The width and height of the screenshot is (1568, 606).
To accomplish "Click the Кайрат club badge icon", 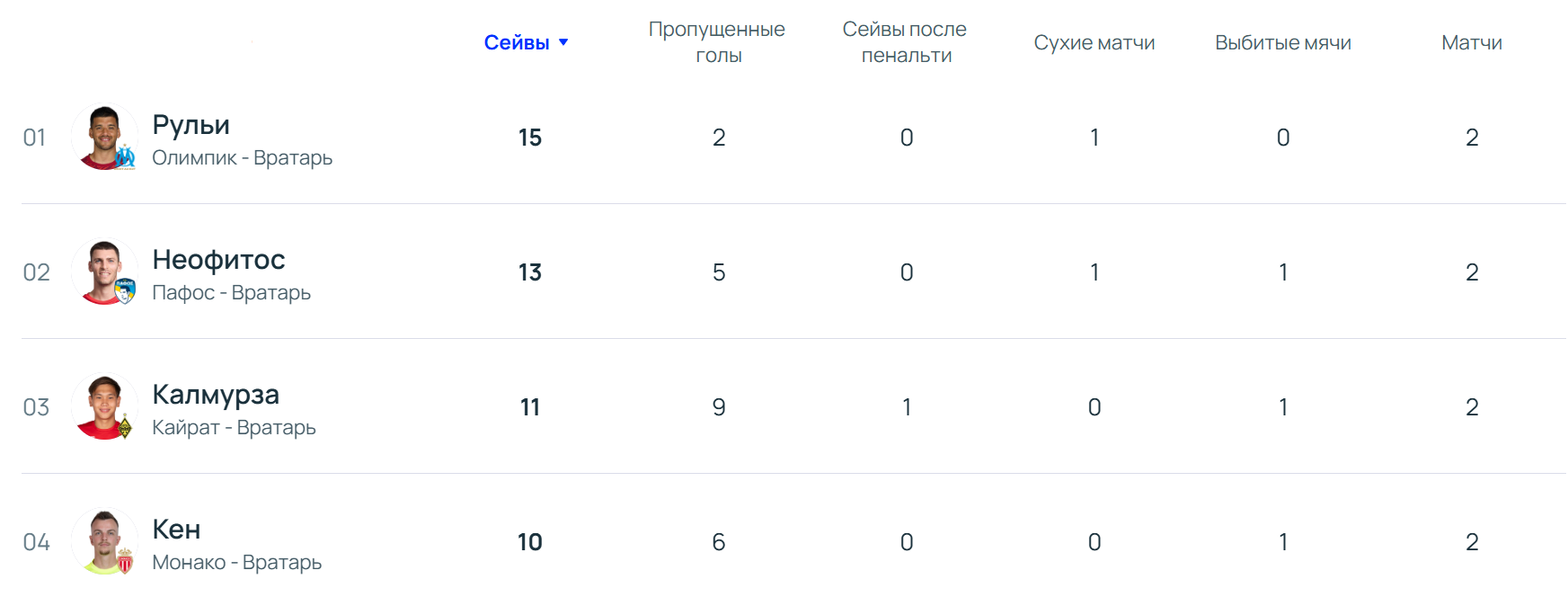I will pyautogui.click(x=126, y=427).
